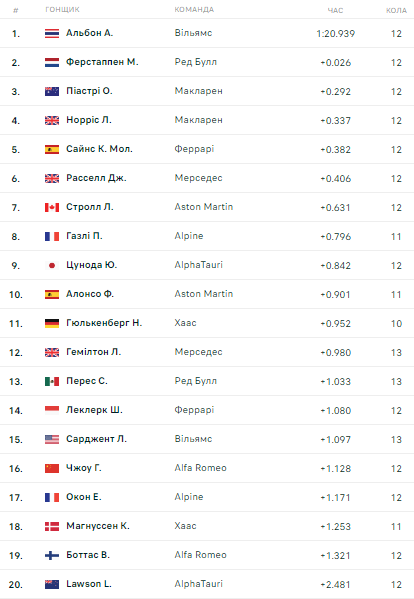Open the Aston Martin team of Алонсо
This screenshot has width=414, height=599.
(x=204, y=294)
